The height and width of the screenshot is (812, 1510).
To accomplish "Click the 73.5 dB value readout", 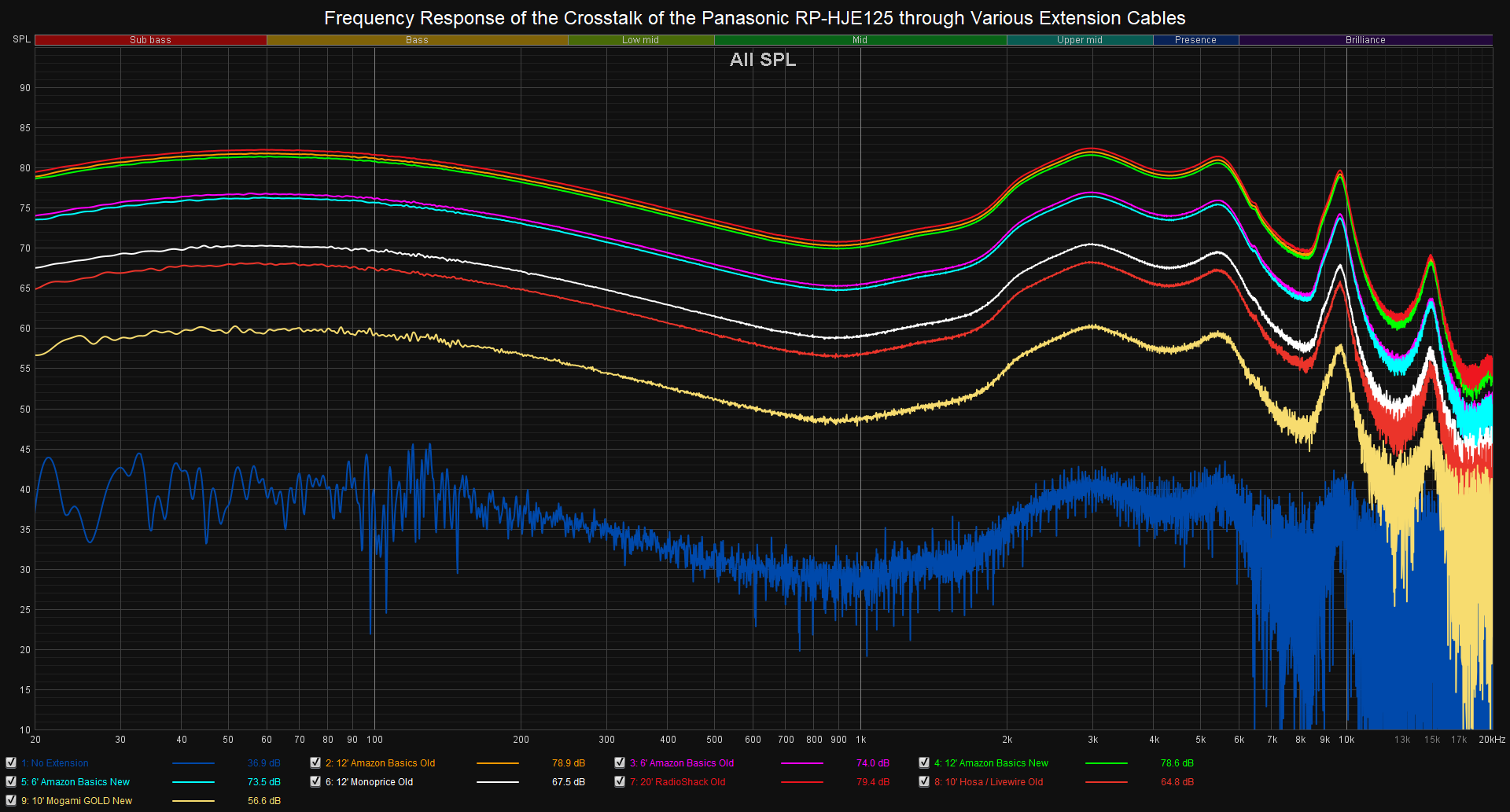I will pos(264,782).
